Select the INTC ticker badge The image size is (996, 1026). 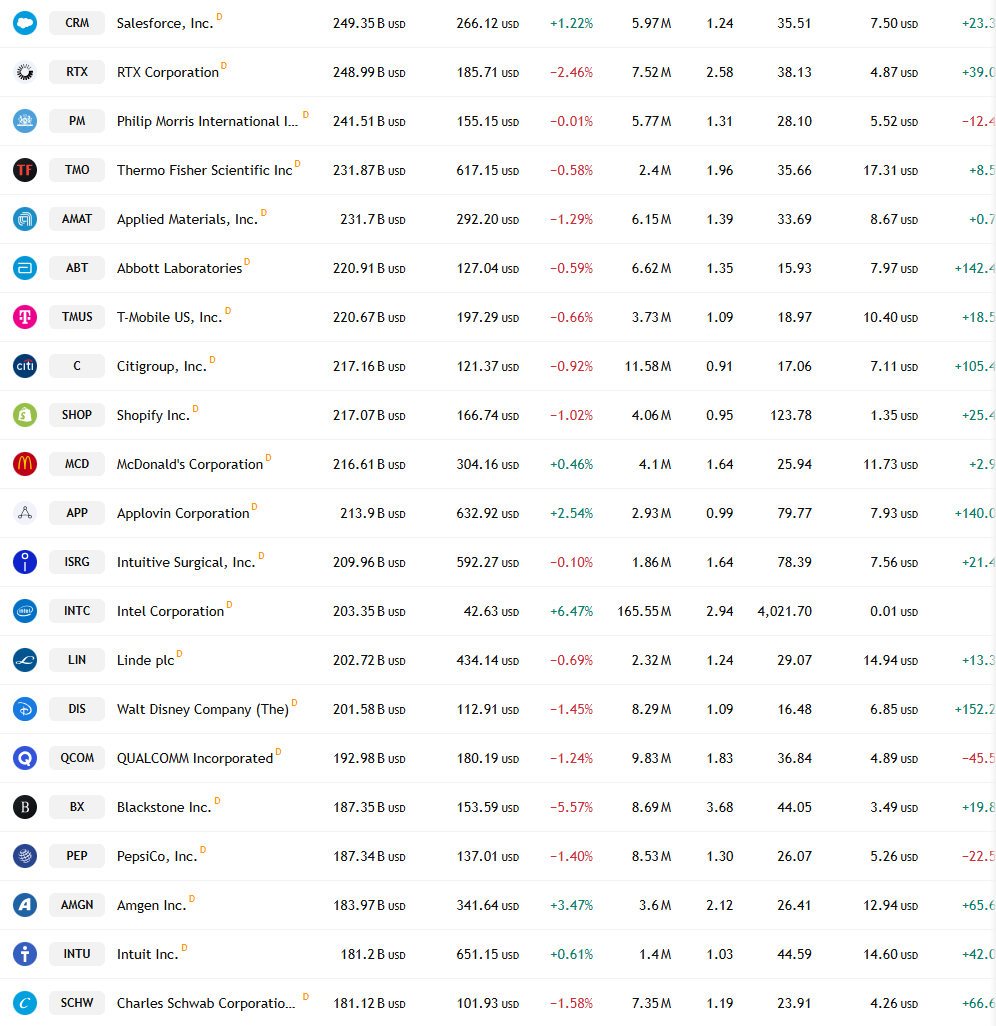77,611
